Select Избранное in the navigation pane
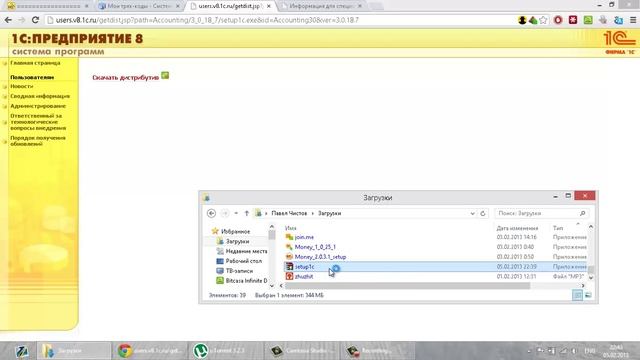Viewport: 640px width, 360px height. 236,231
